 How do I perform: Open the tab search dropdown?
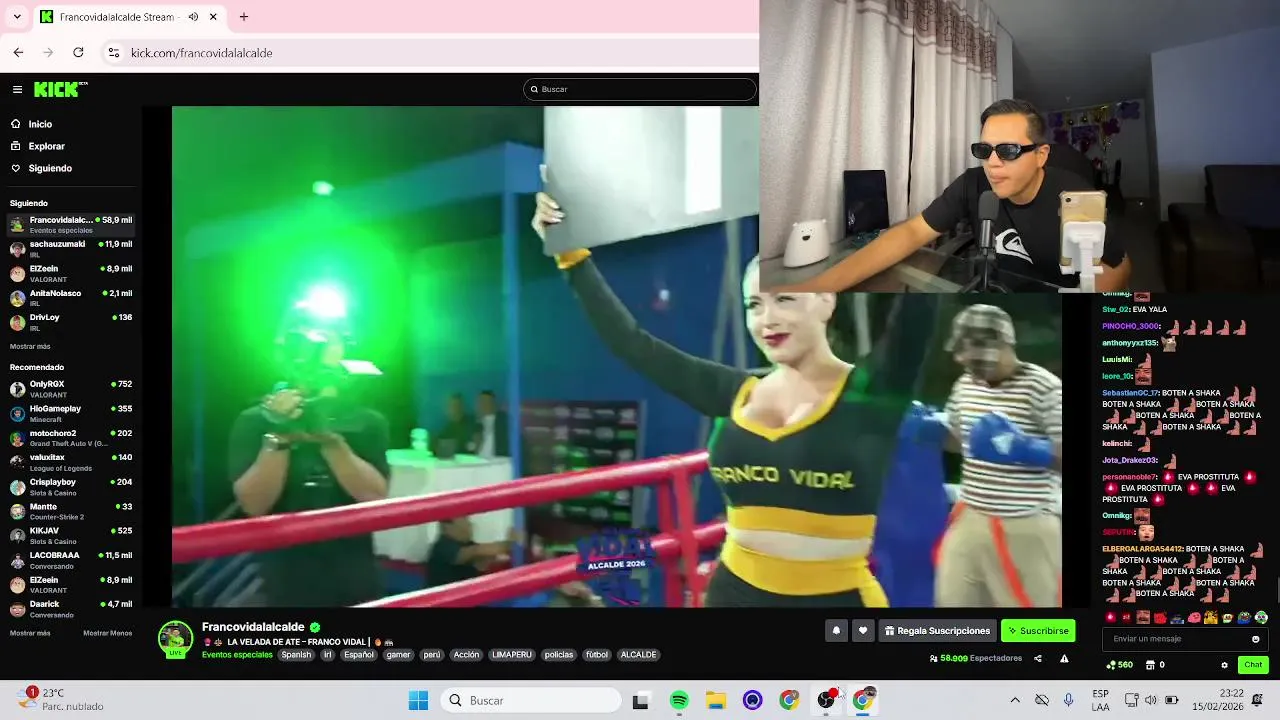pos(17,17)
